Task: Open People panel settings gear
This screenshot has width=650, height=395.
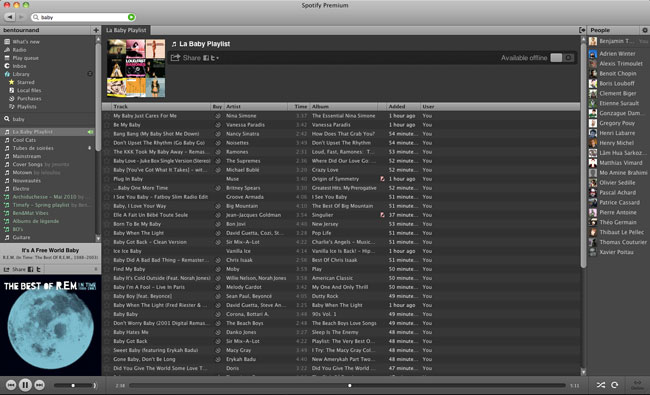Action: 645,30
